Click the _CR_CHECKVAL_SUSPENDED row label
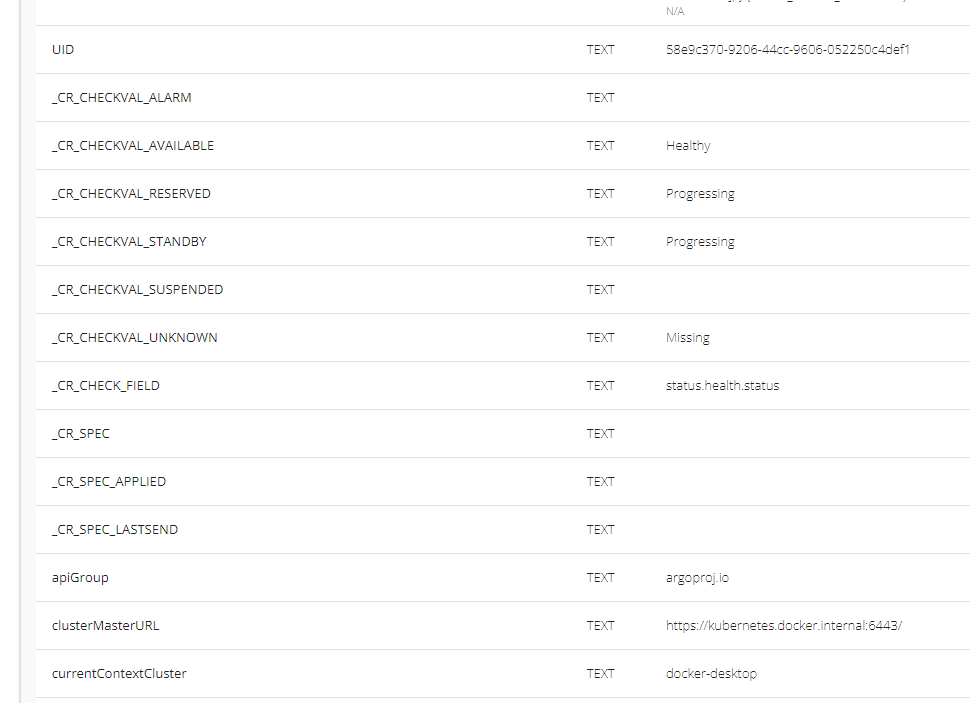Viewport: 970px width, 703px height. 138,289
